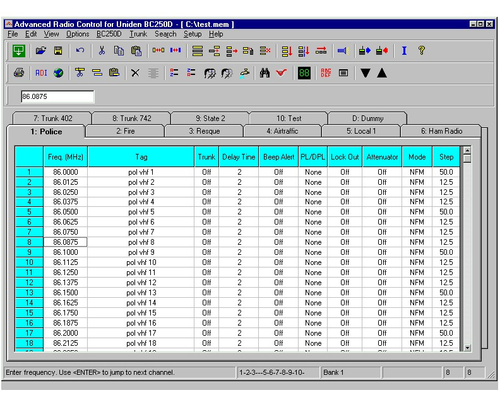Click the yellow and red linked-dots icon
The image size is (500, 398).
158,50
